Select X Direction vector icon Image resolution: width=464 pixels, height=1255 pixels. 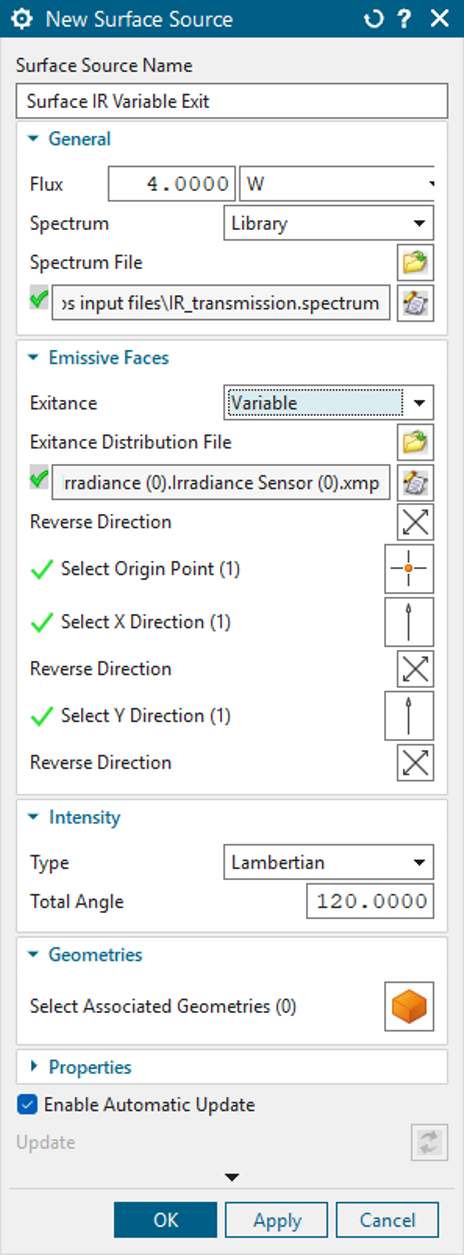coord(410,622)
